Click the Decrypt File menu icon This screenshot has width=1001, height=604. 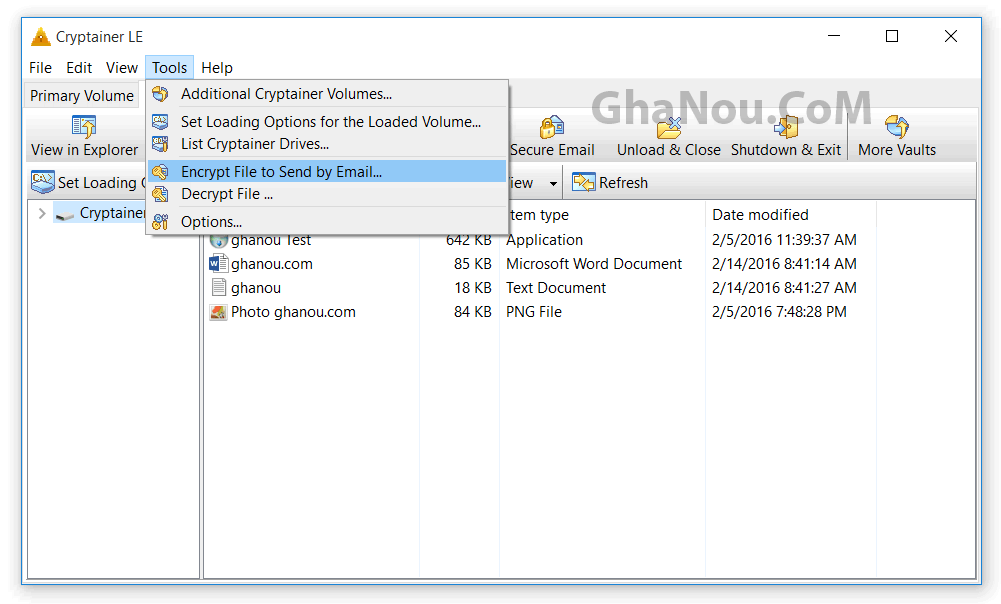tap(160, 194)
